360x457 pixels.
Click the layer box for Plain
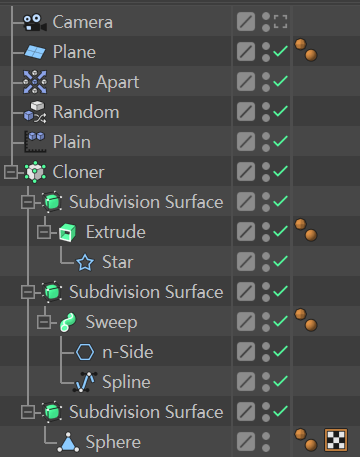pyautogui.click(x=246, y=142)
